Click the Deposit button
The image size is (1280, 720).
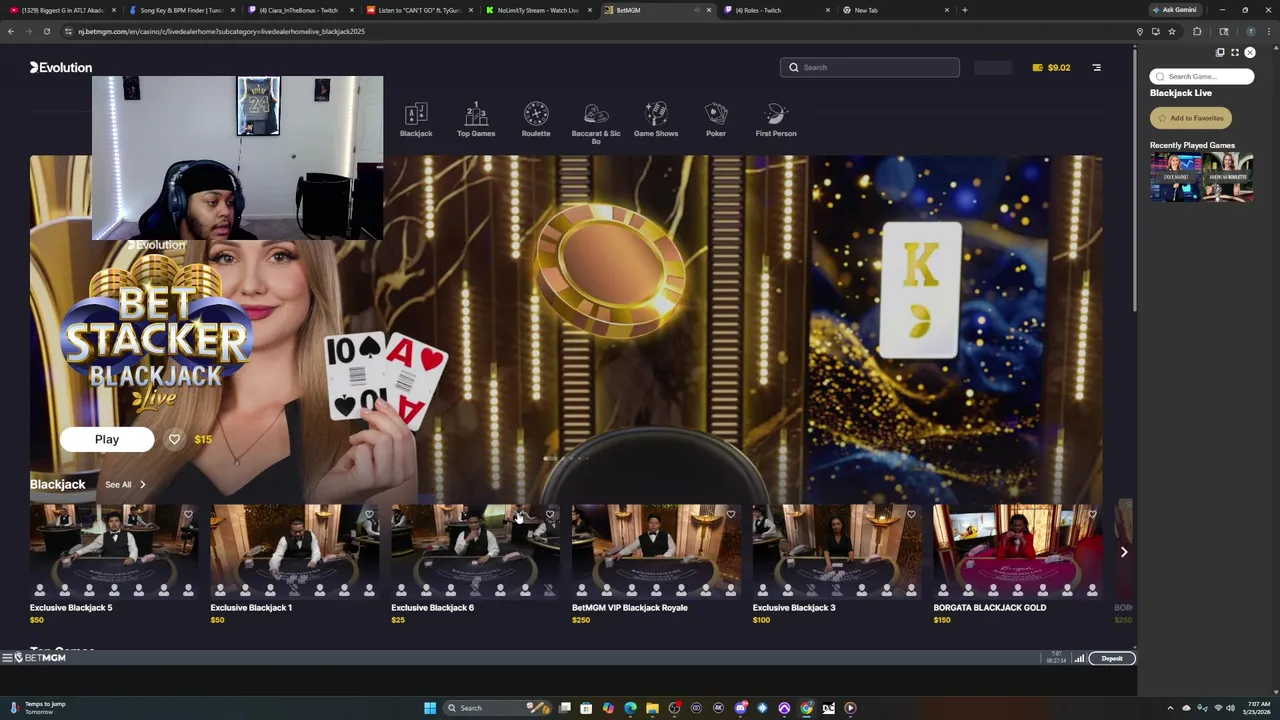point(1112,658)
